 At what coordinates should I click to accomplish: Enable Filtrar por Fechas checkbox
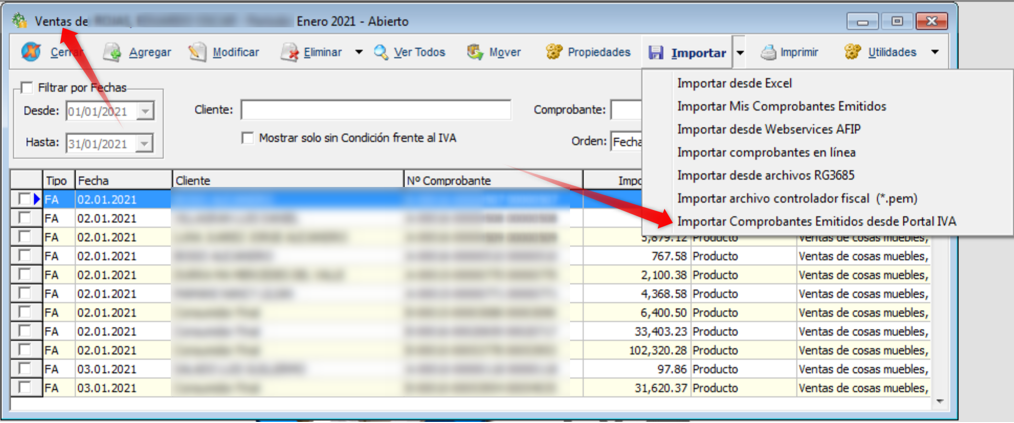tap(26, 87)
